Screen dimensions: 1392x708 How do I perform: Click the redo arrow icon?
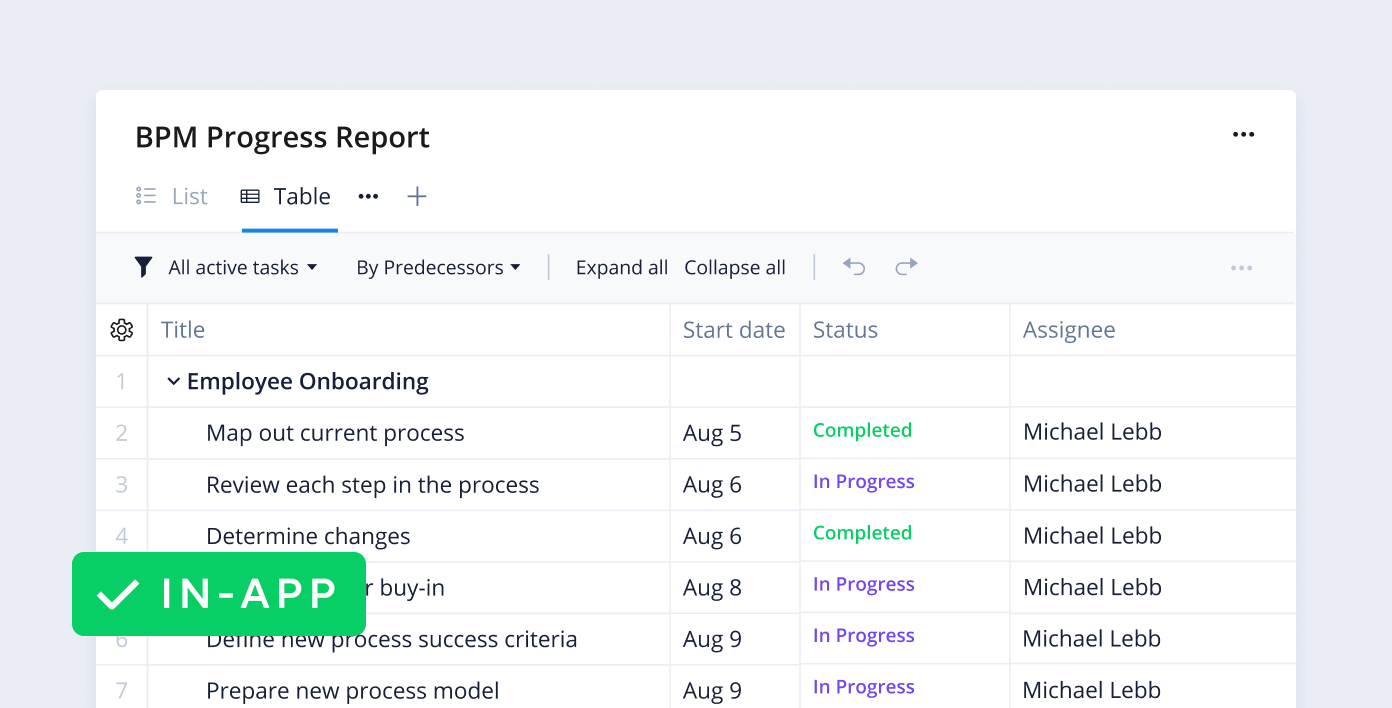point(906,267)
